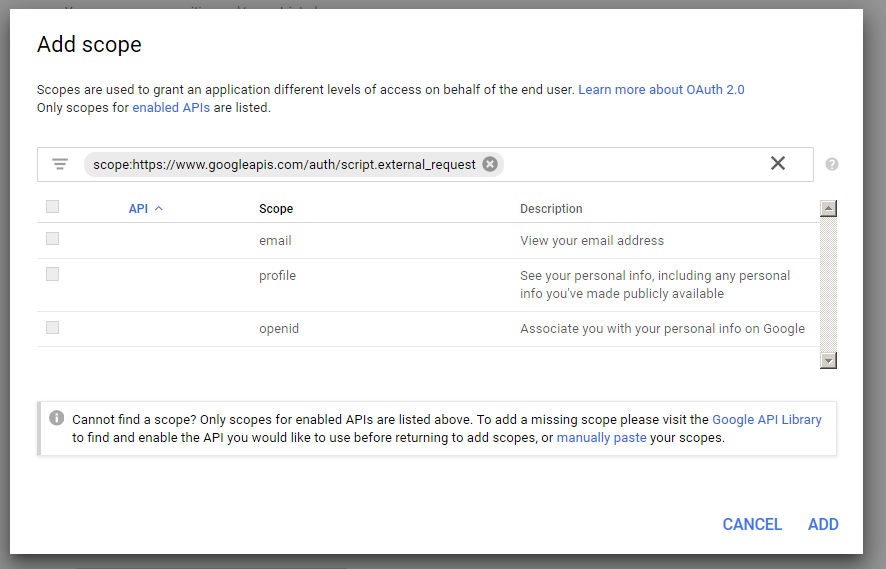Click the scroll down arrow in table
Viewport: 886px width, 569px height.
pyautogui.click(x=827, y=360)
